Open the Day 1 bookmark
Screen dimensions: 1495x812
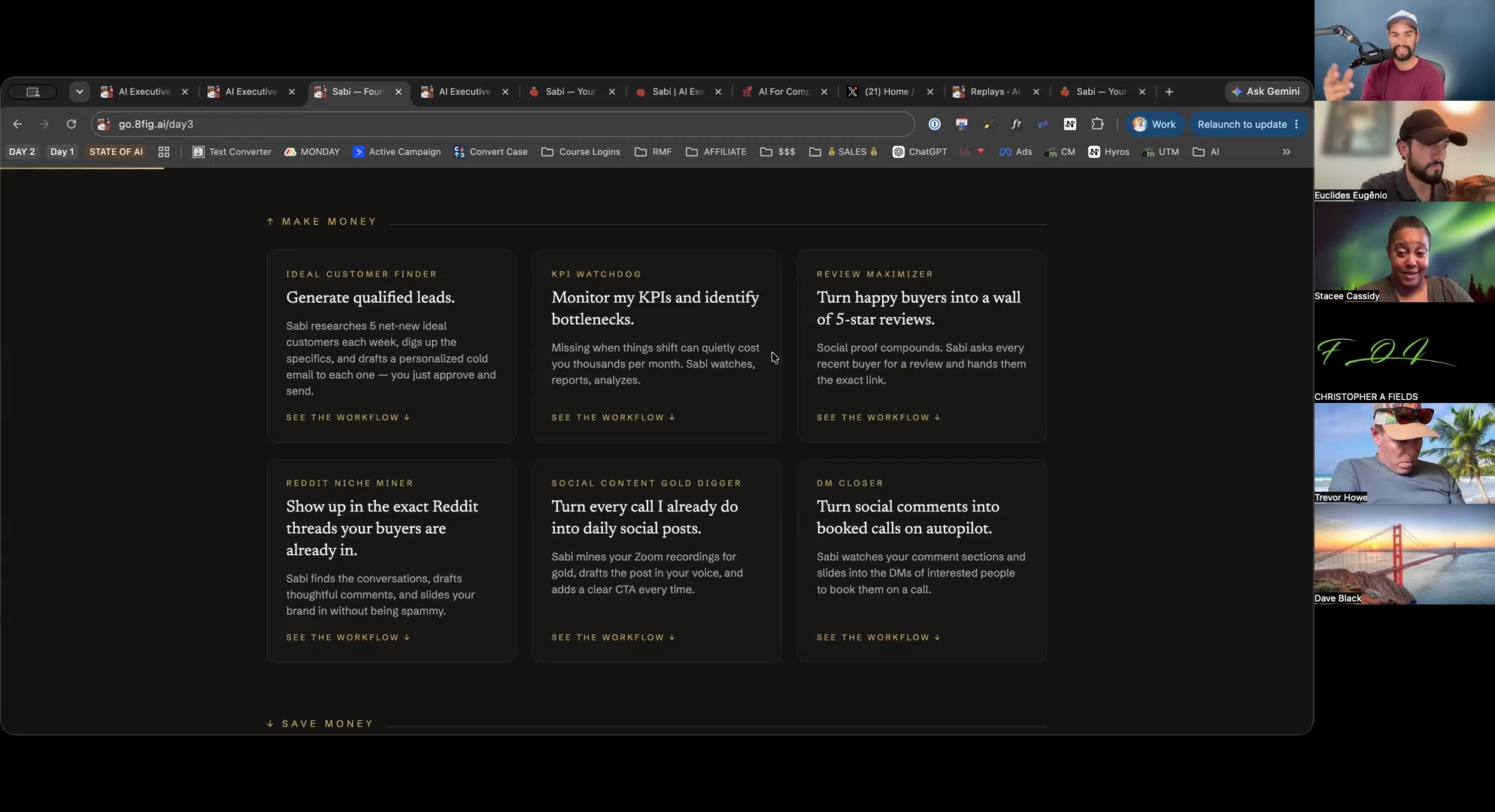(x=62, y=152)
